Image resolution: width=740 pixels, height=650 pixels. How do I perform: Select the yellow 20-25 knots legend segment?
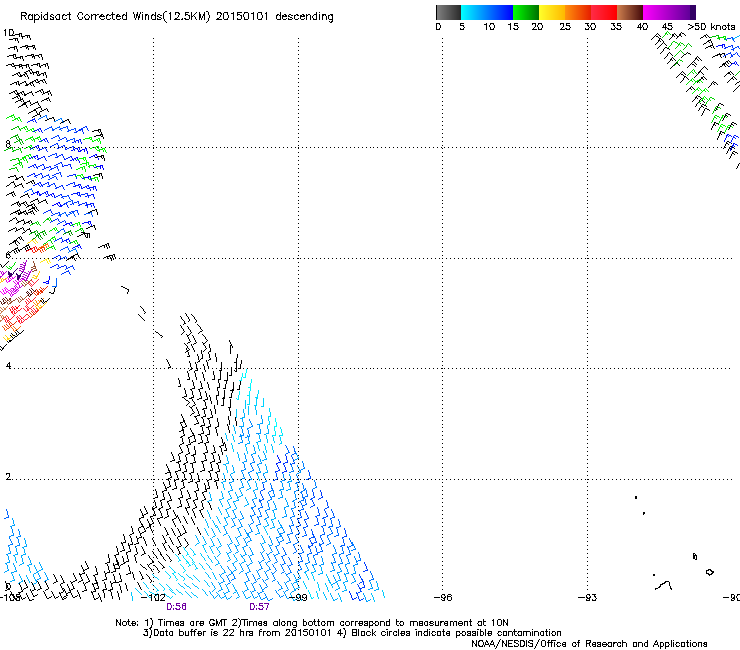coord(552,12)
